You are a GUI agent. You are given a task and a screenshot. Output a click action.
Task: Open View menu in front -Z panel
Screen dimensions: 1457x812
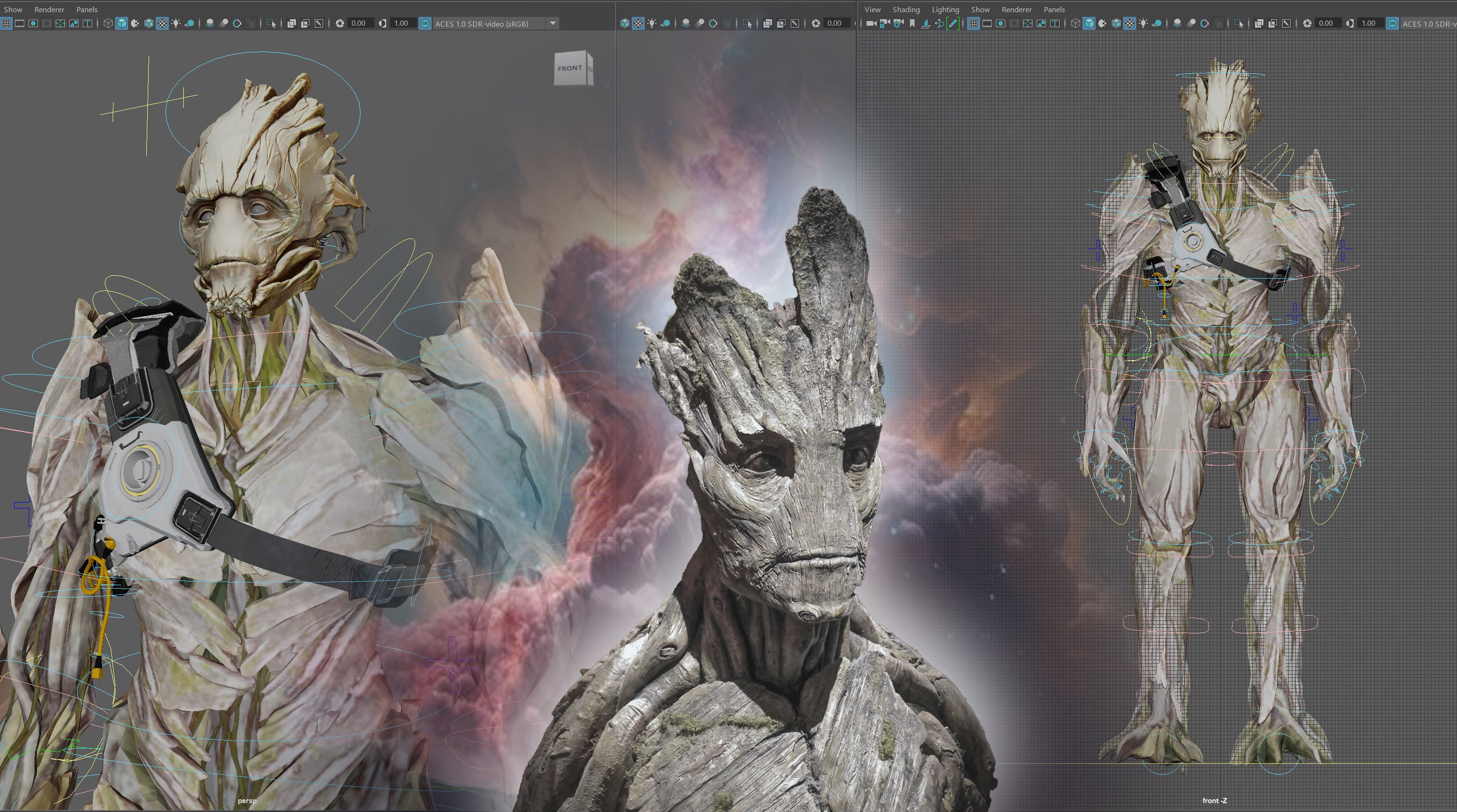click(872, 10)
